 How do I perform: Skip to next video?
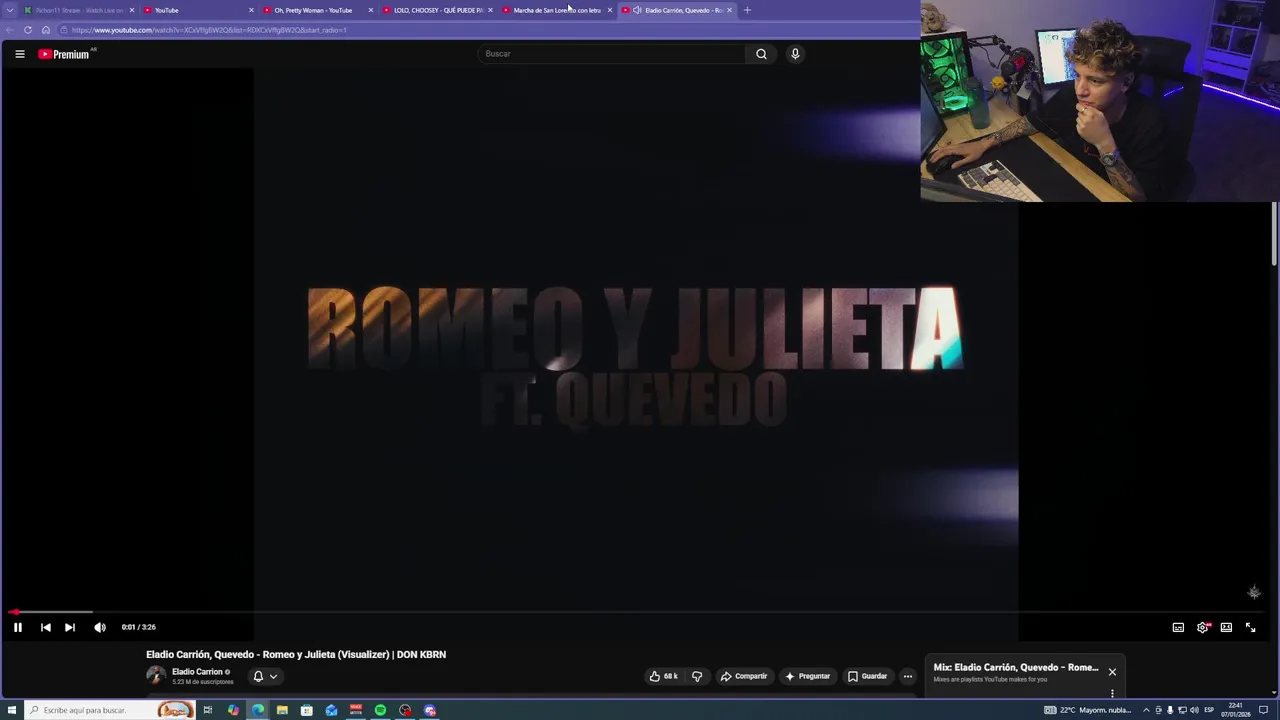click(70, 627)
